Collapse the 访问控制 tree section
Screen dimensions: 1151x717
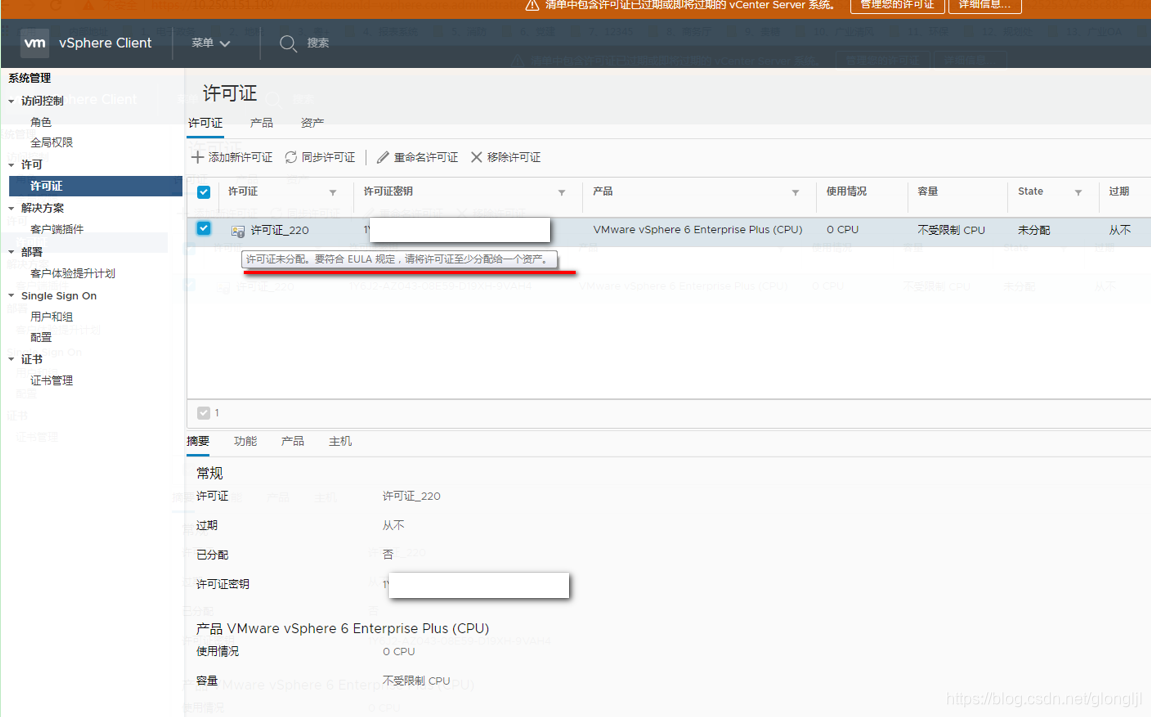click(11, 101)
